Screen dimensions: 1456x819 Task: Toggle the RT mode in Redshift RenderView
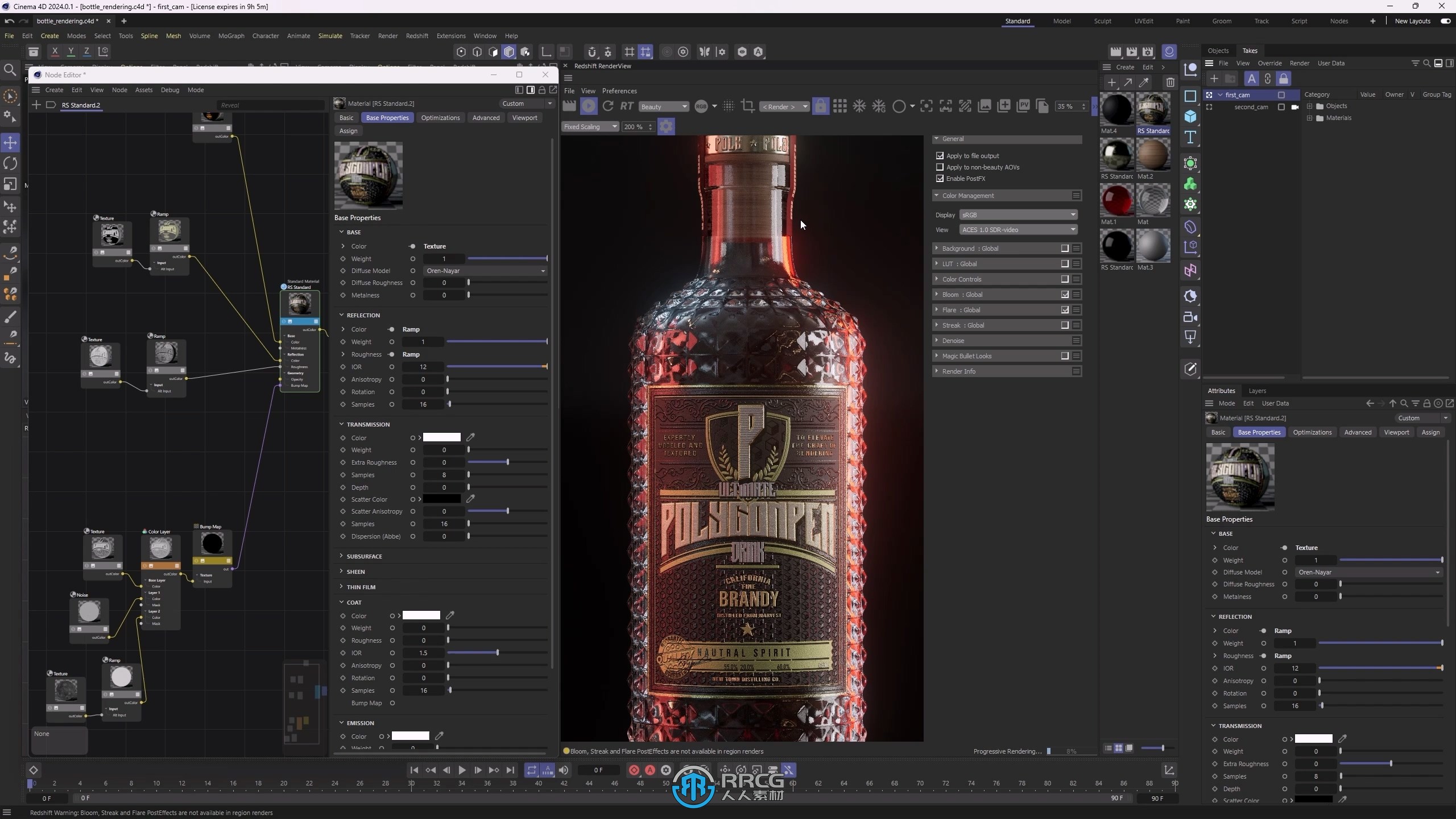[x=627, y=106]
